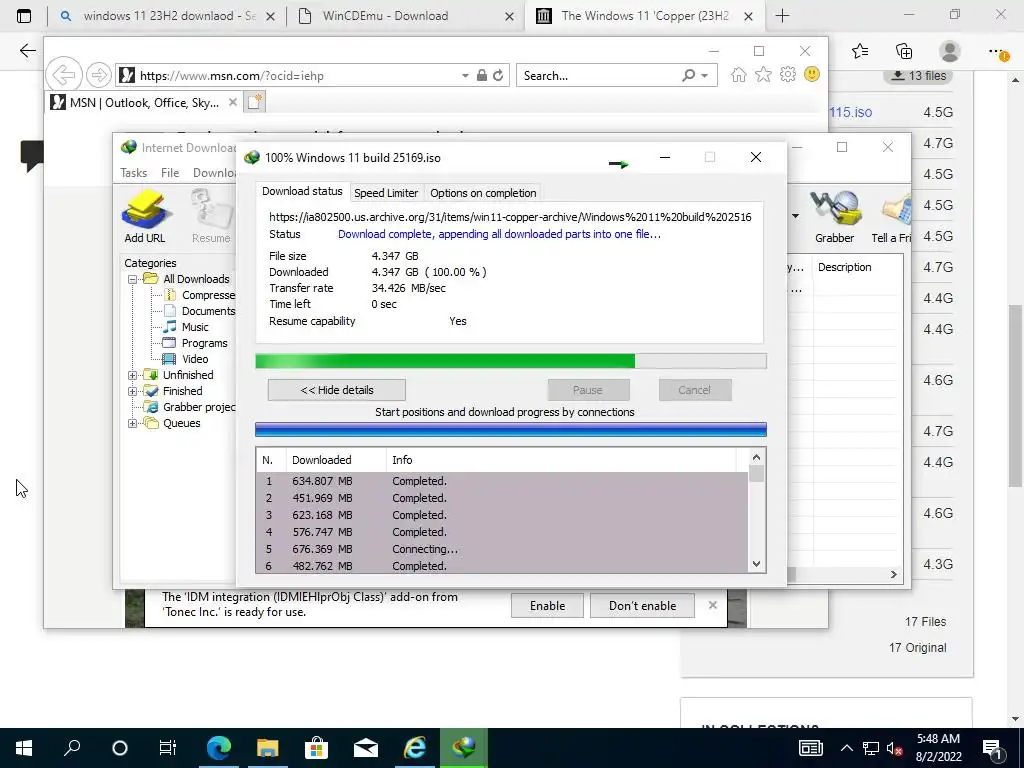The height and width of the screenshot is (768, 1024).
Task: Open File Explorer from taskbar
Action: point(267,748)
